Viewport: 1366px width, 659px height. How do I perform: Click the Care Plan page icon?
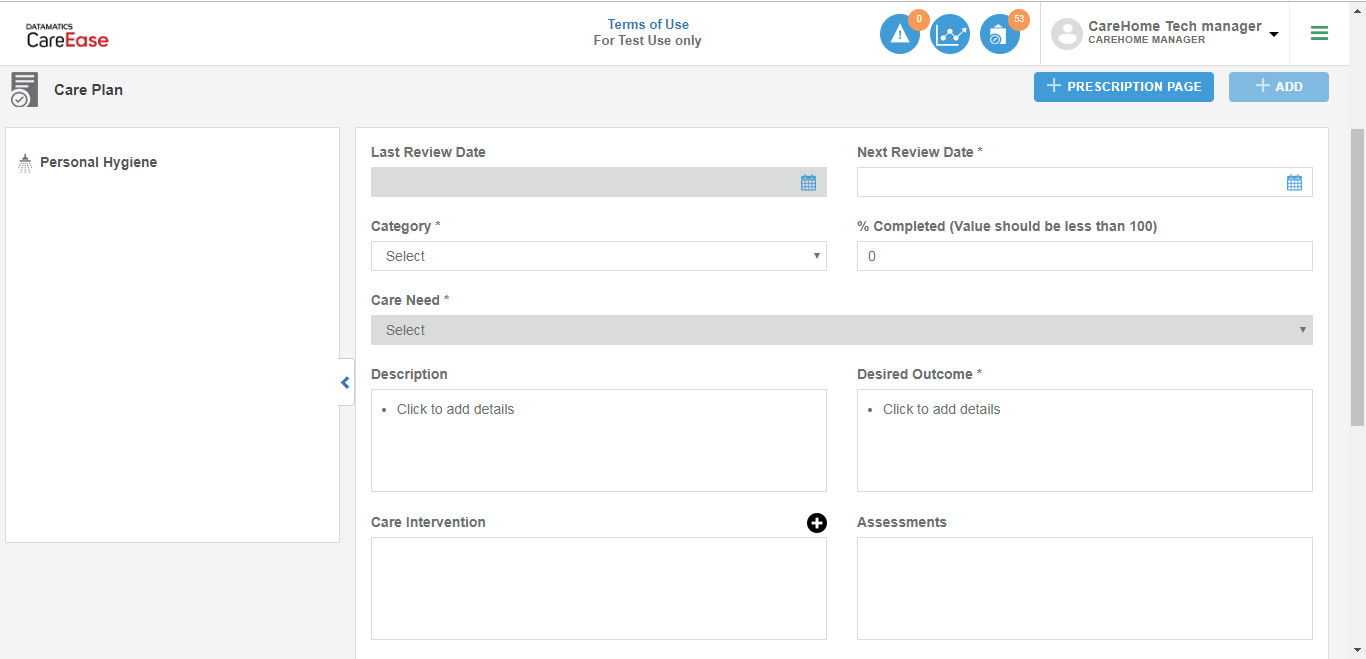click(x=23, y=89)
